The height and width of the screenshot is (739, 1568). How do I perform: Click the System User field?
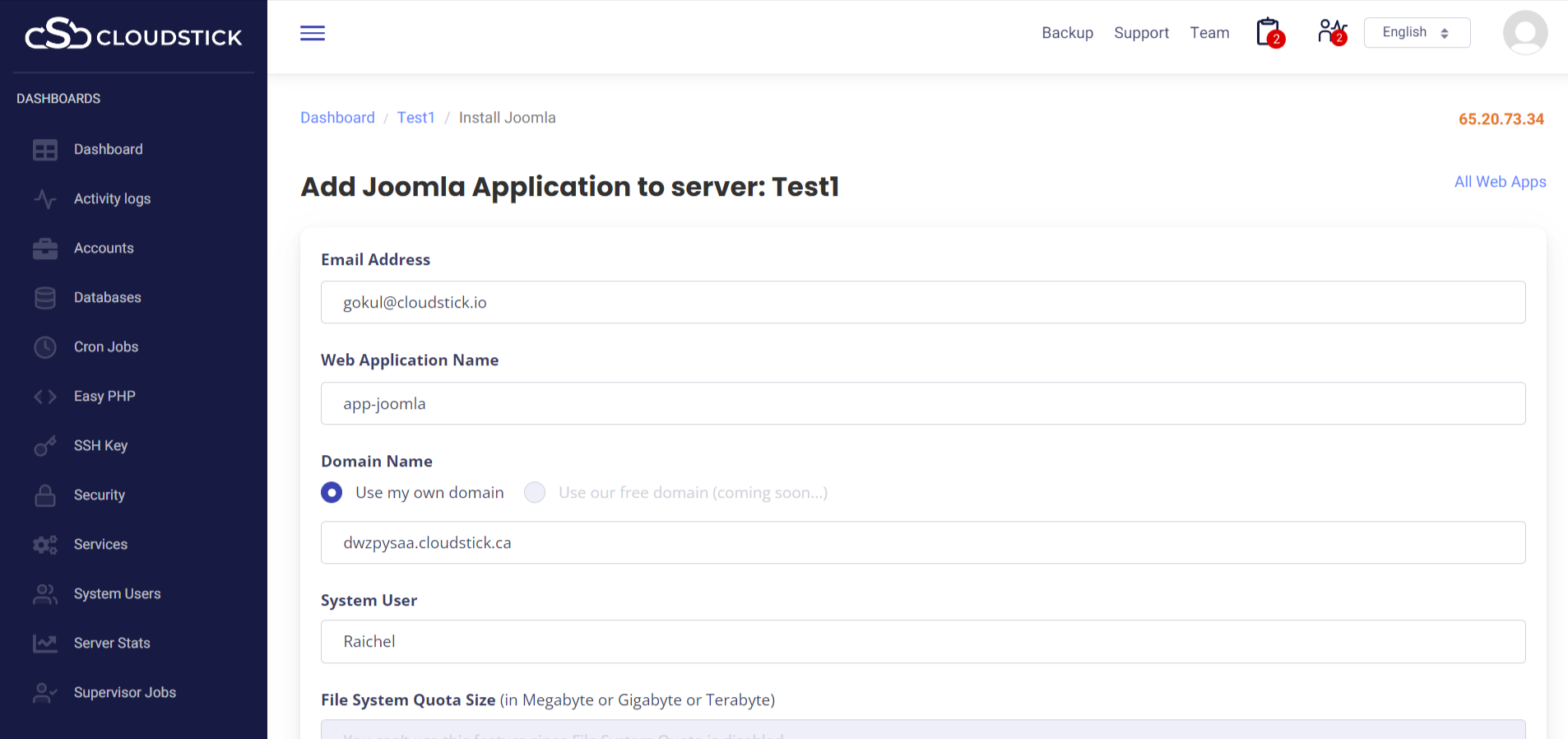coord(922,641)
